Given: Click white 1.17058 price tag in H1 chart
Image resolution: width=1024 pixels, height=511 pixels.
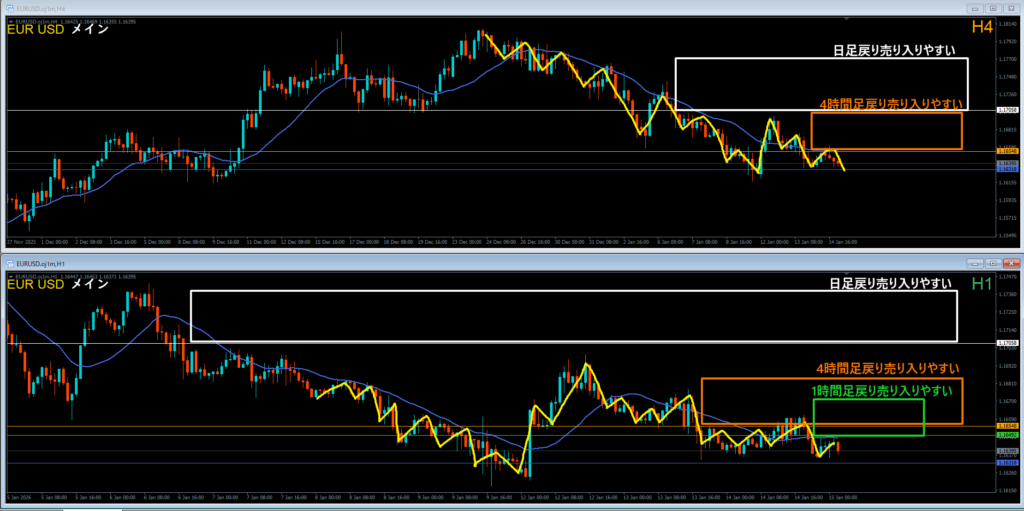Looking at the screenshot, I should (1008, 342).
